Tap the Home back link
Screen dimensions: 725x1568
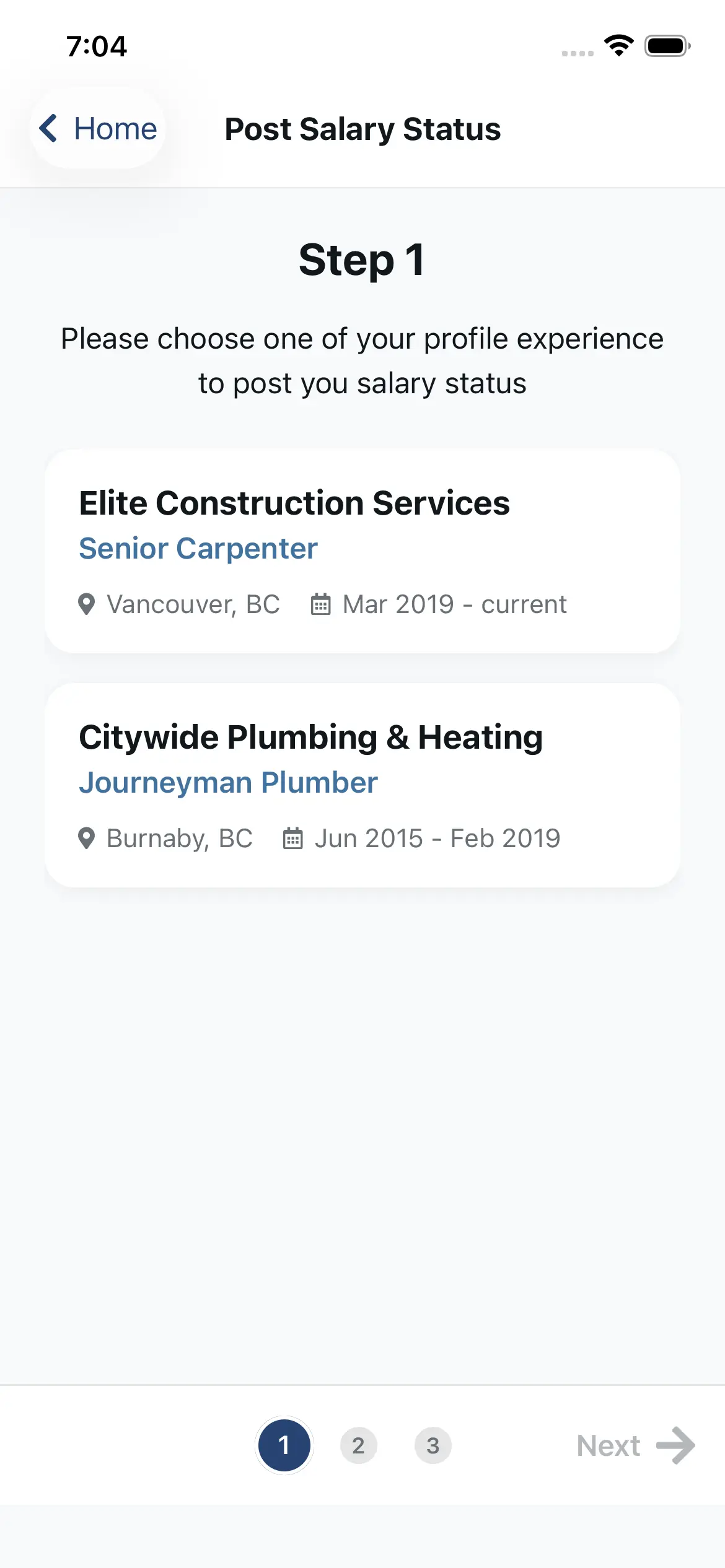coord(115,129)
